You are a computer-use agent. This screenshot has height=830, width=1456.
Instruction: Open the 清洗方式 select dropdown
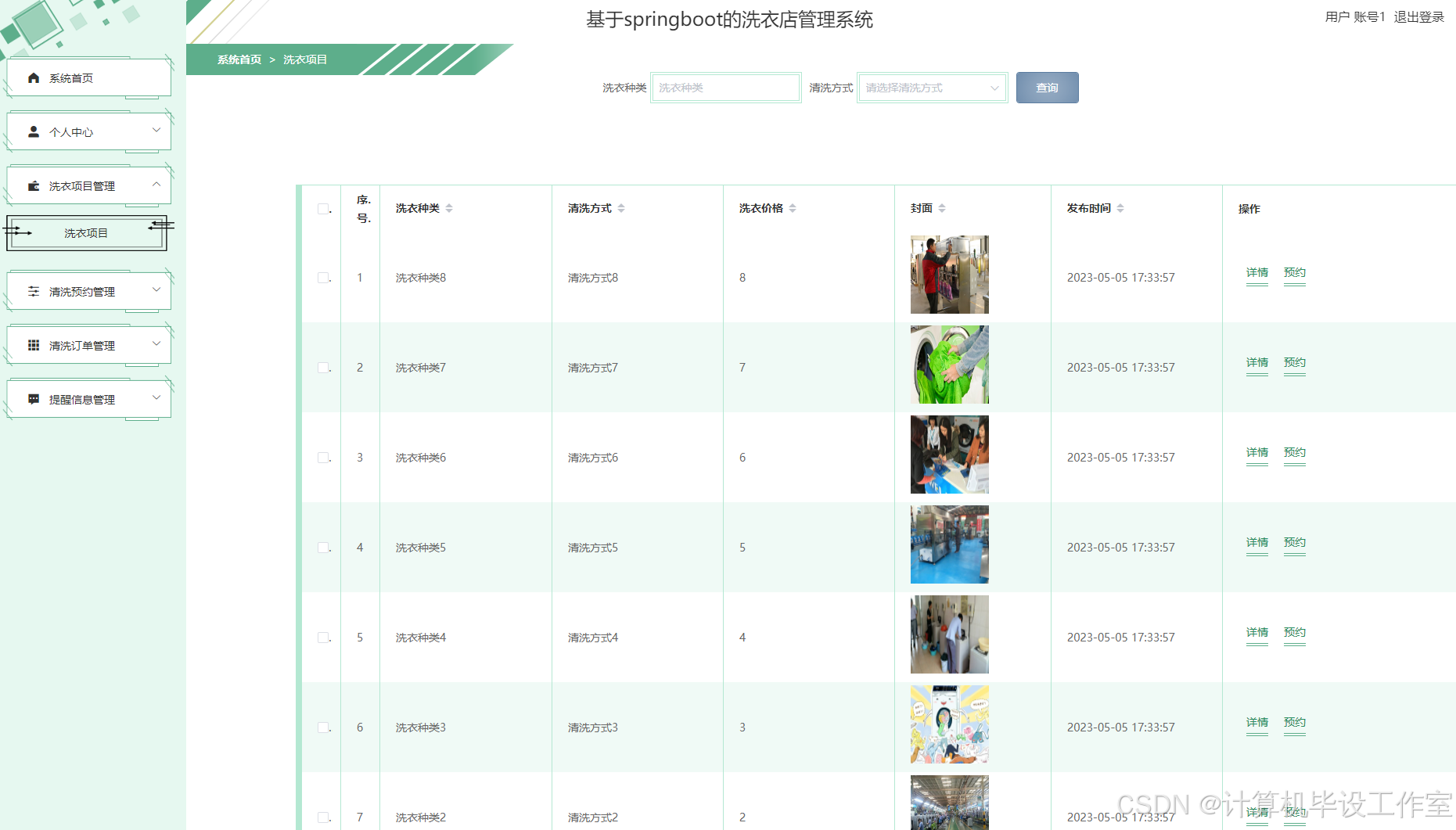tap(932, 88)
